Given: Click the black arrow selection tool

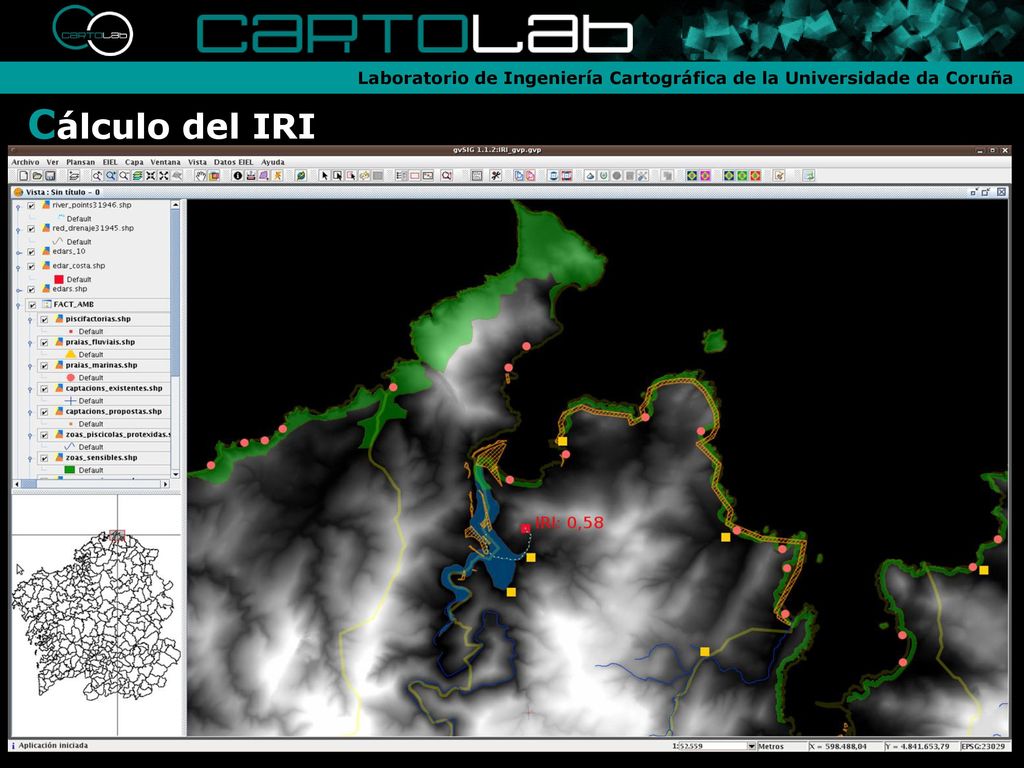Looking at the screenshot, I should [x=325, y=176].
